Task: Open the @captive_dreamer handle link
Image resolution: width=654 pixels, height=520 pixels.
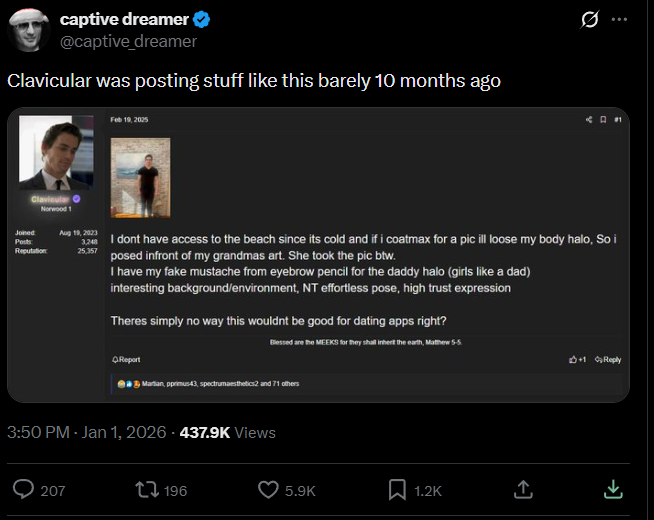Action: tap(128, 41)
